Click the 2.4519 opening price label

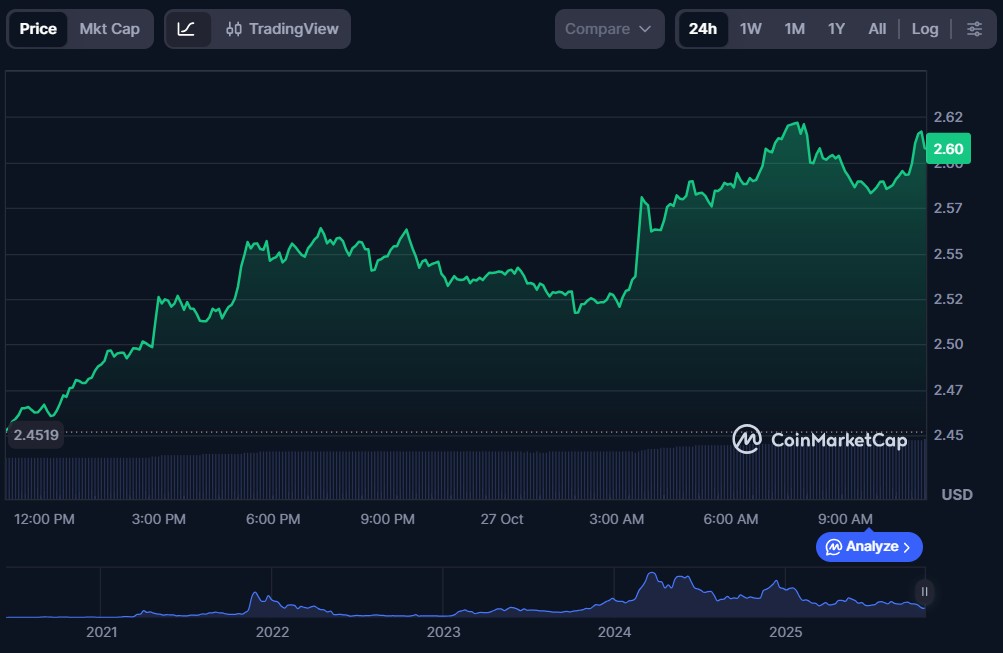coord(36,435)
